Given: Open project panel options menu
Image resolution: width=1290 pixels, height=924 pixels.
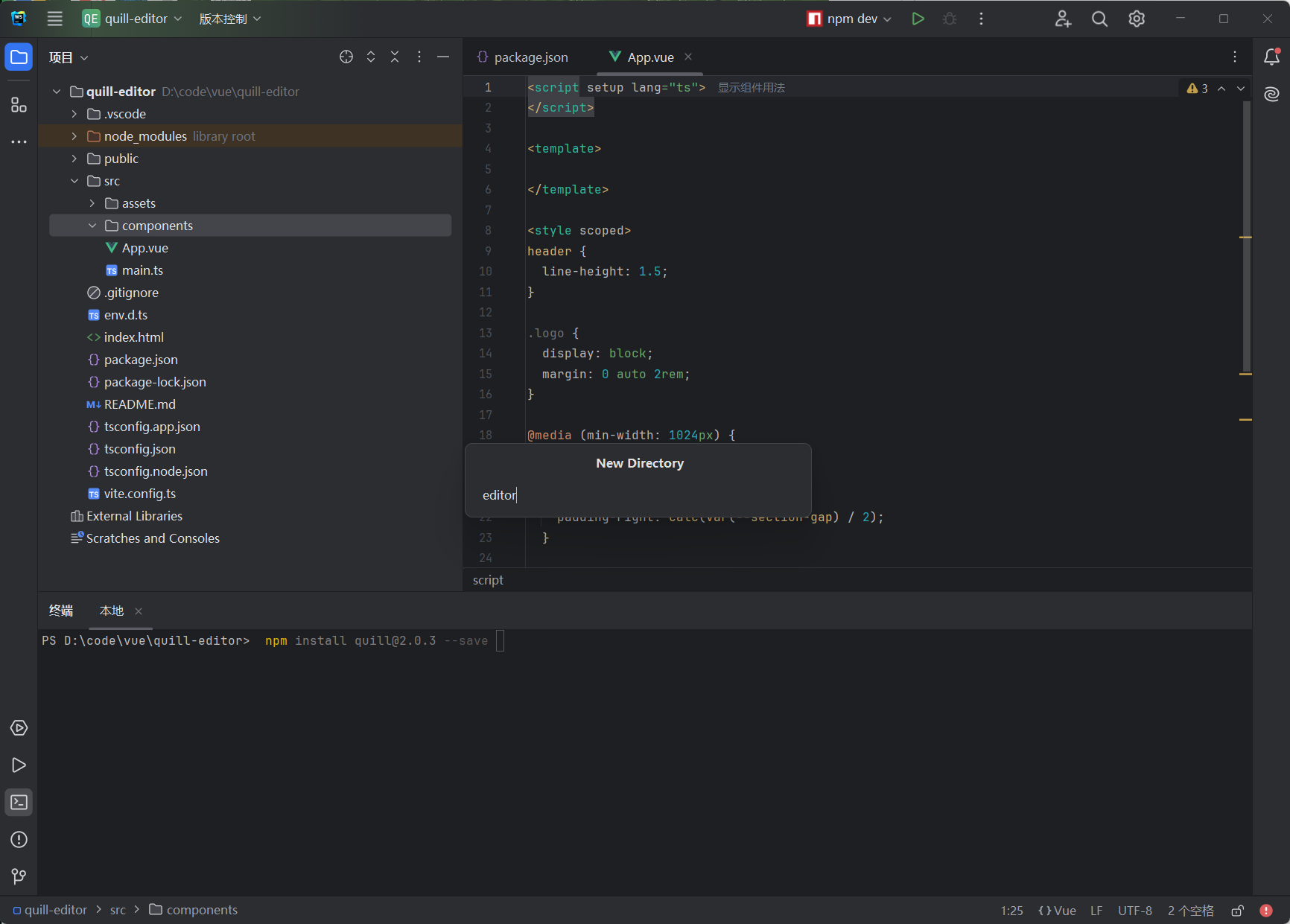Looking at the screenshot, I should 419,57.
